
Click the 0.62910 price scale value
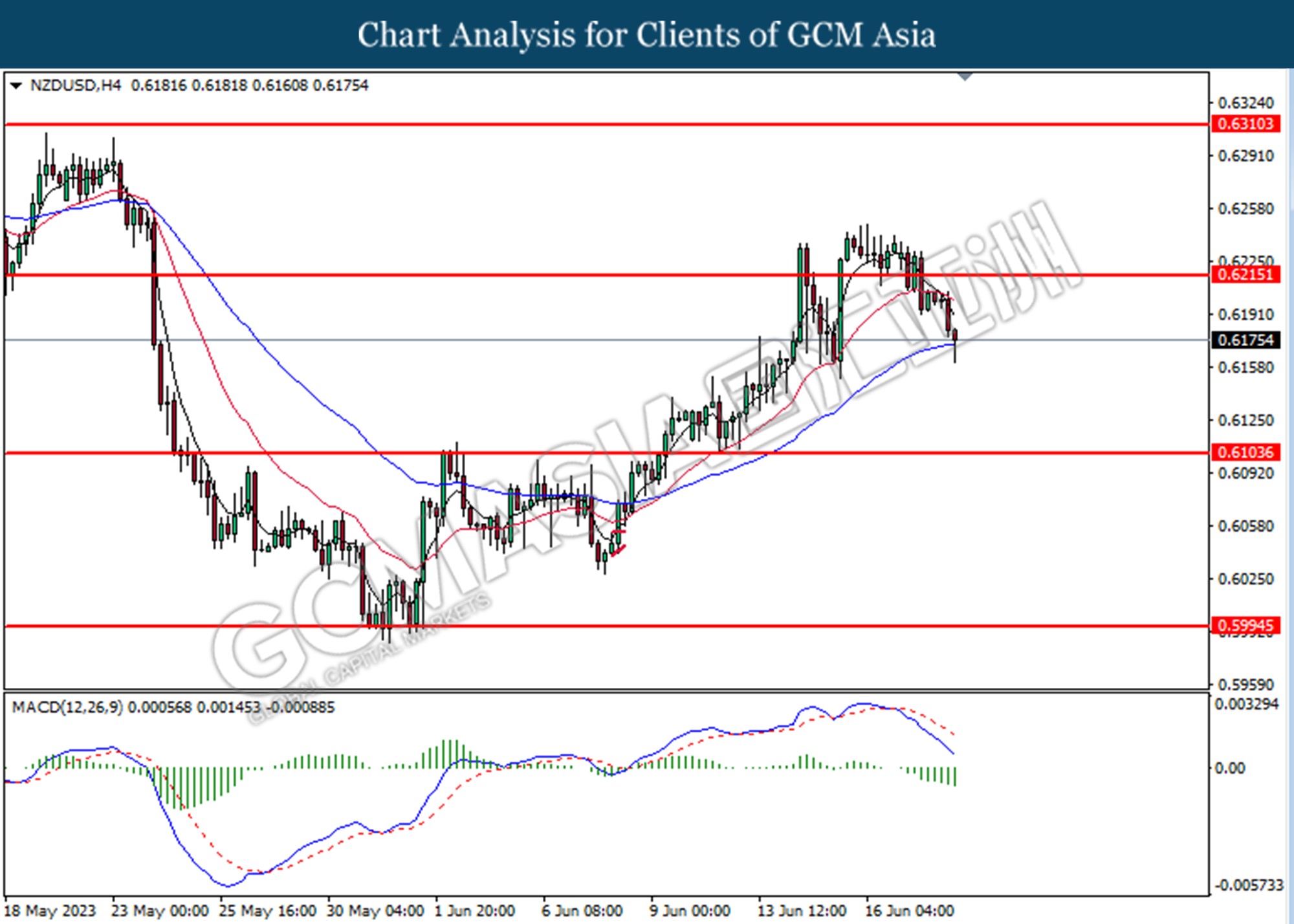pos(1245,156)
